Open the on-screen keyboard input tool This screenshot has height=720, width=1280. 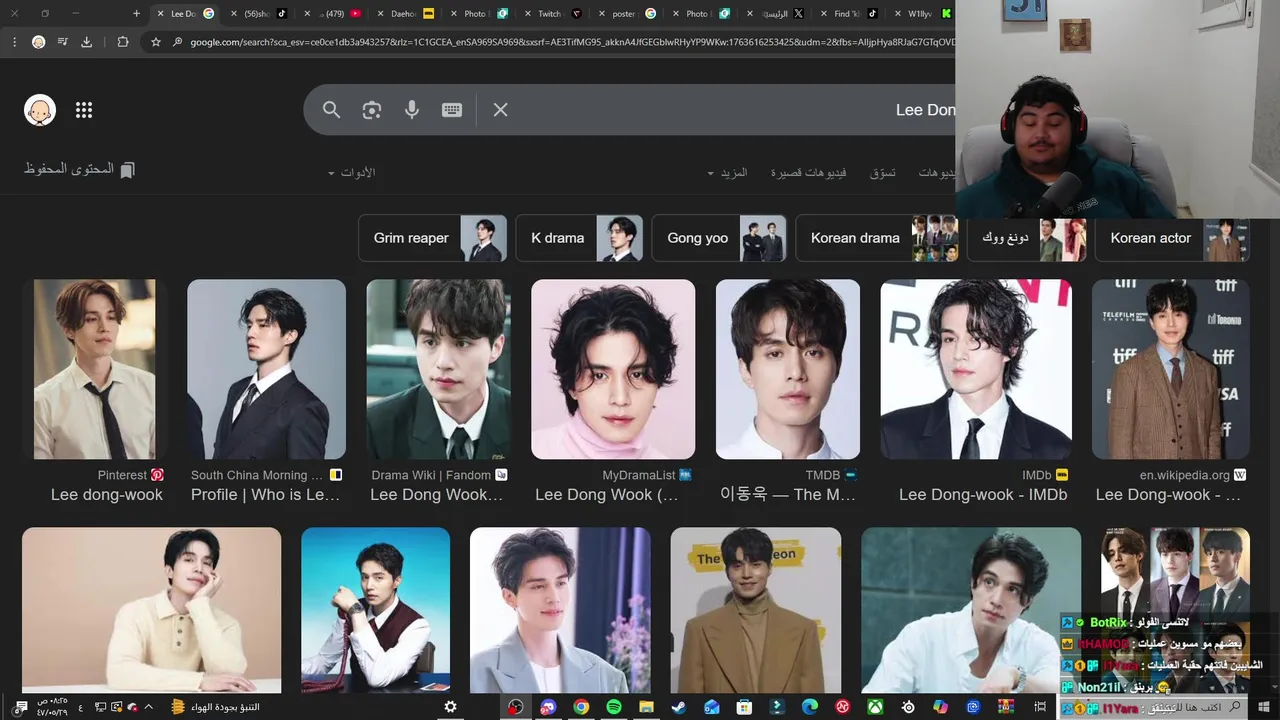tap(452, 110)
